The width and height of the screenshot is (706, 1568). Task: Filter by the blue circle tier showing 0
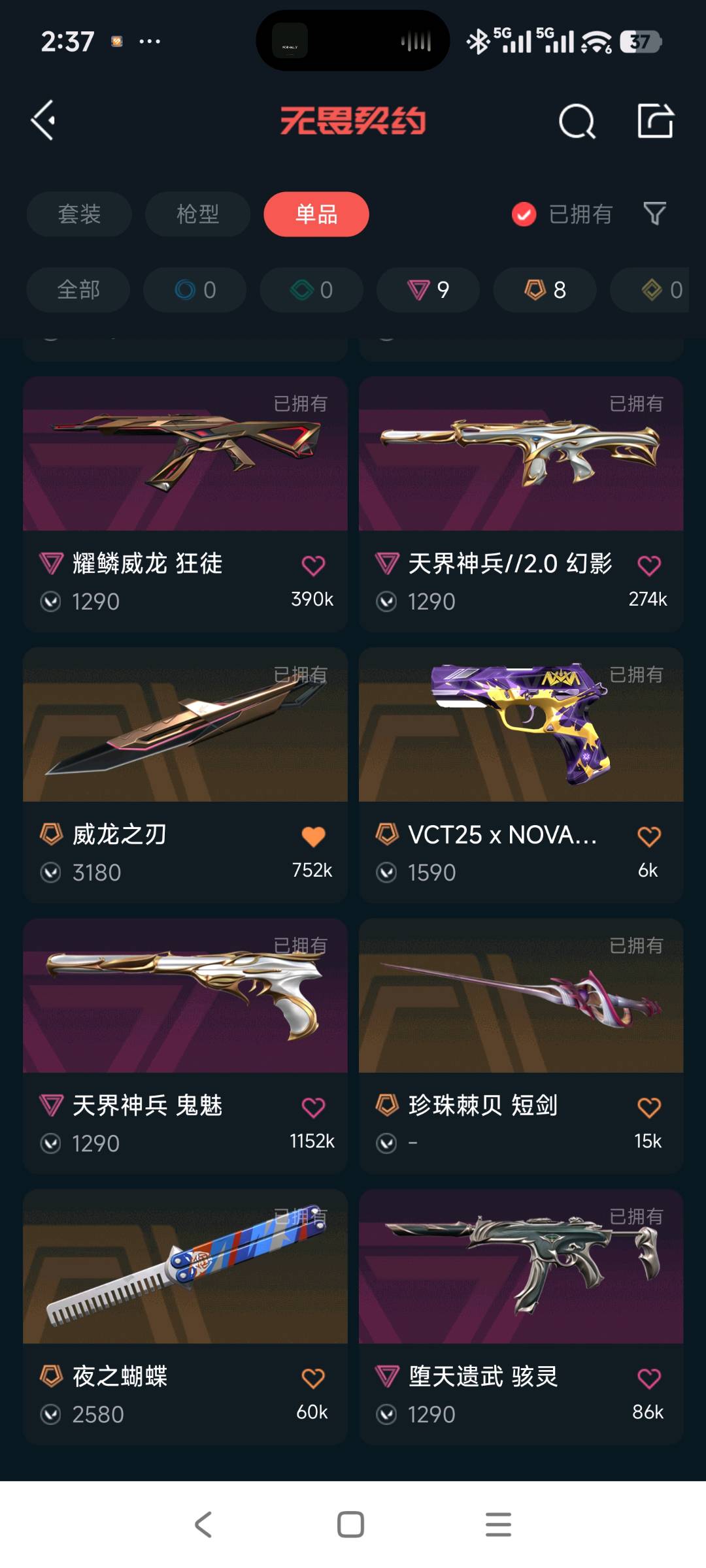tap(195, 289)
